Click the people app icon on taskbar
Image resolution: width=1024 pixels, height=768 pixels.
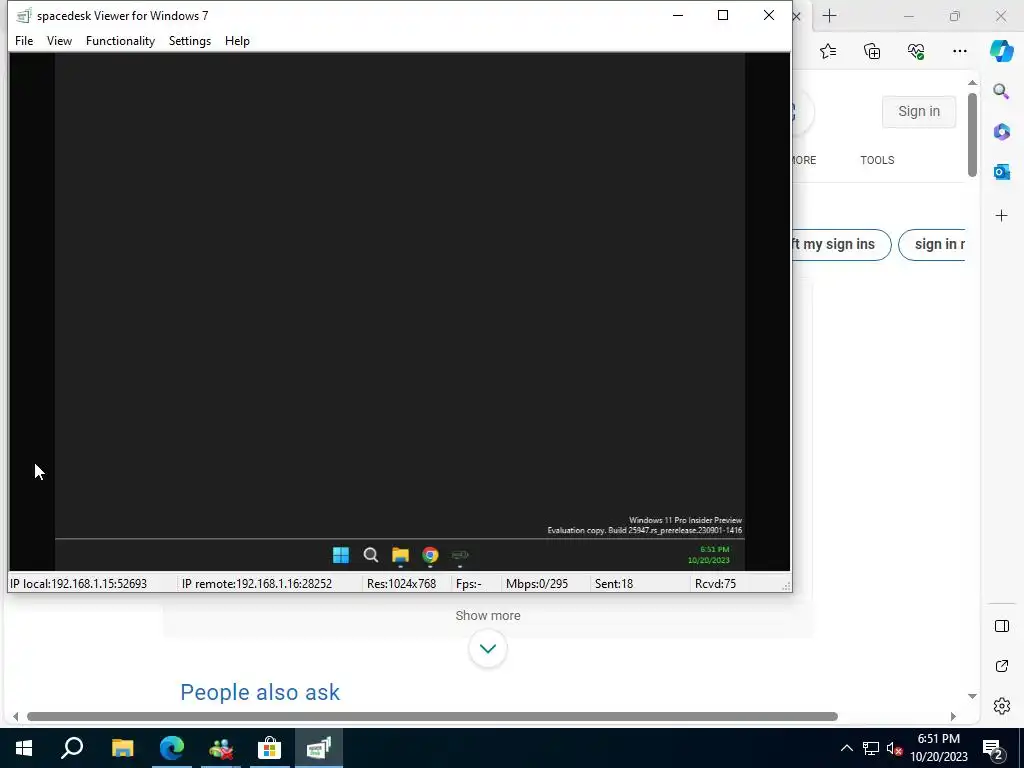[221, 748]
